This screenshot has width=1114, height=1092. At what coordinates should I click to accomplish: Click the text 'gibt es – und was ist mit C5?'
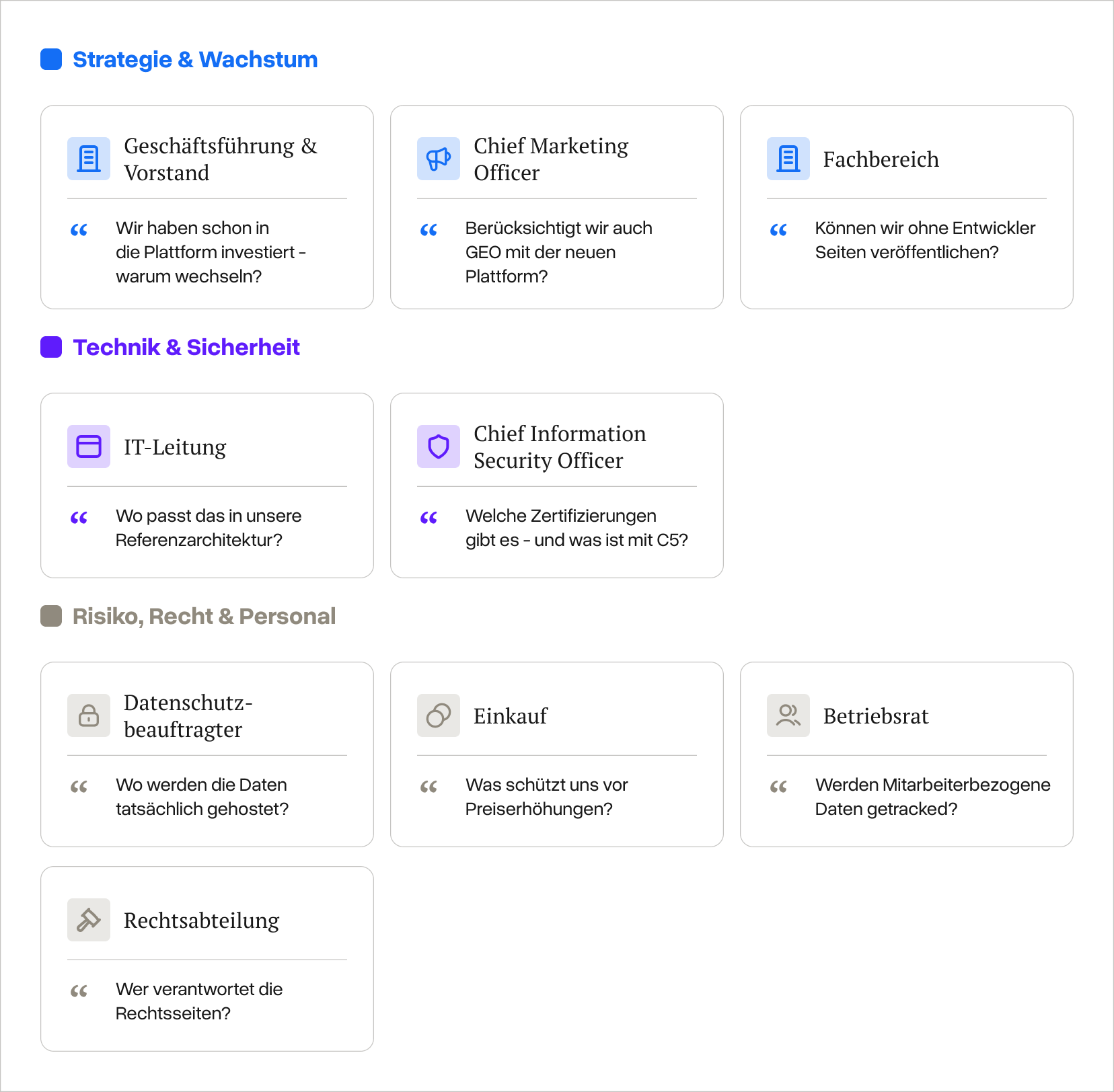[x=577, y=540]
